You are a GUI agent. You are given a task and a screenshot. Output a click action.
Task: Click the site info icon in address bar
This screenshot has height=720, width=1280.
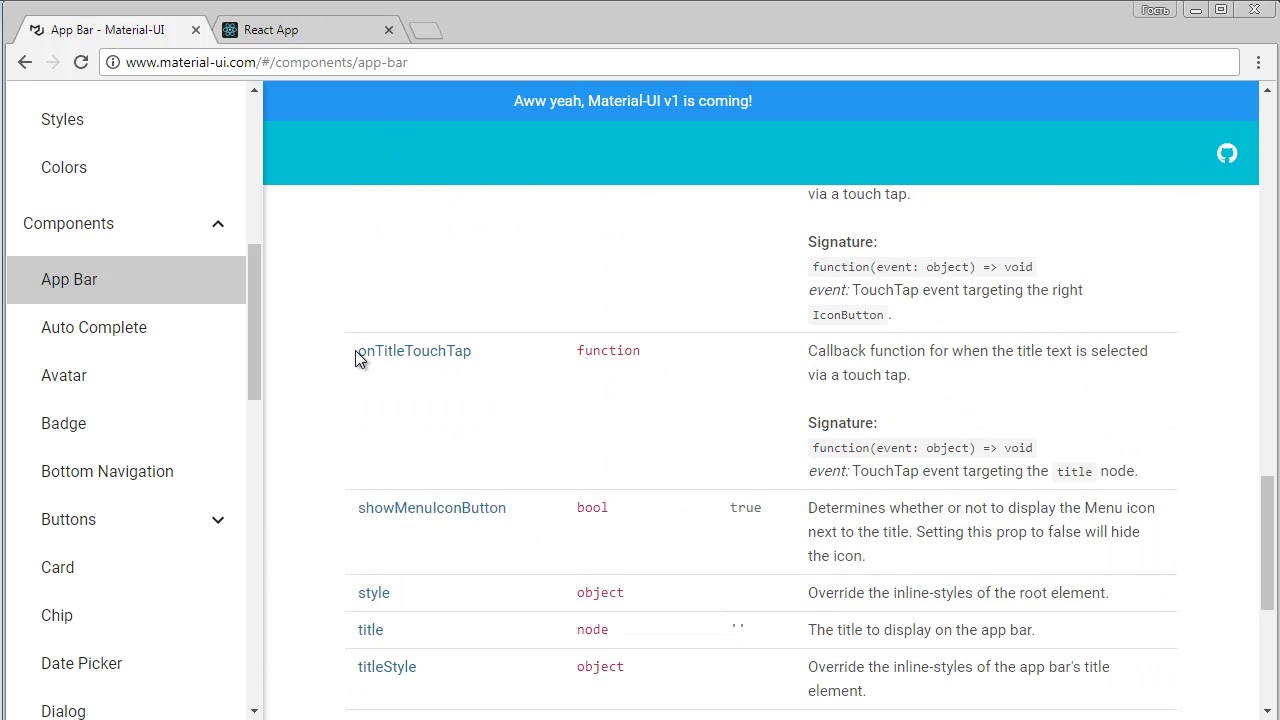coord(114,62)
